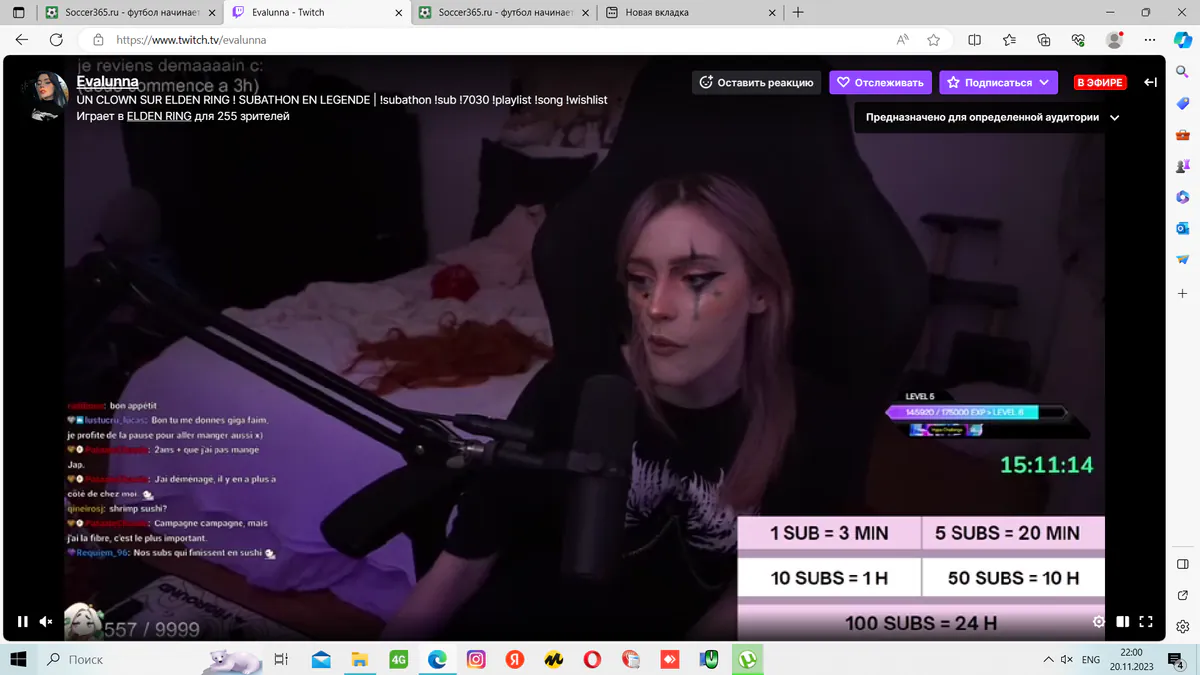Open the Tools briefcase icon in Edge sidebar
The height and width of the screenshot is (675, 1200).
[x=1183, y=135]
